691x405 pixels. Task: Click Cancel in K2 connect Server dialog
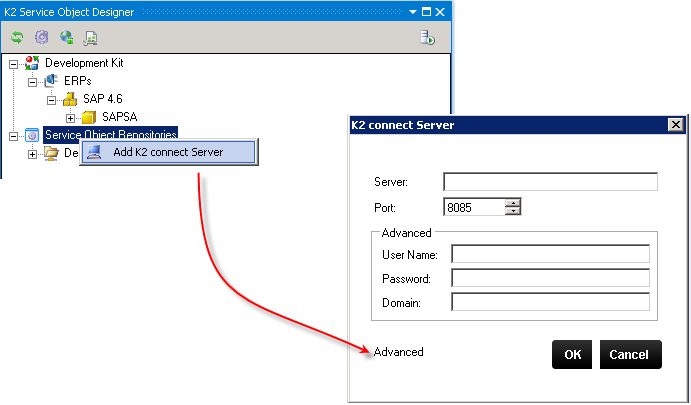[x=631, y=355]
